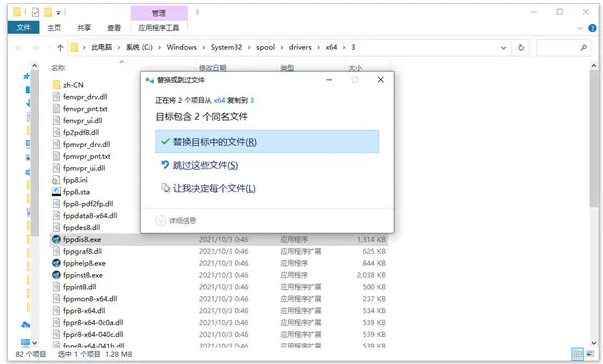Select x64 in the address path

331,47
